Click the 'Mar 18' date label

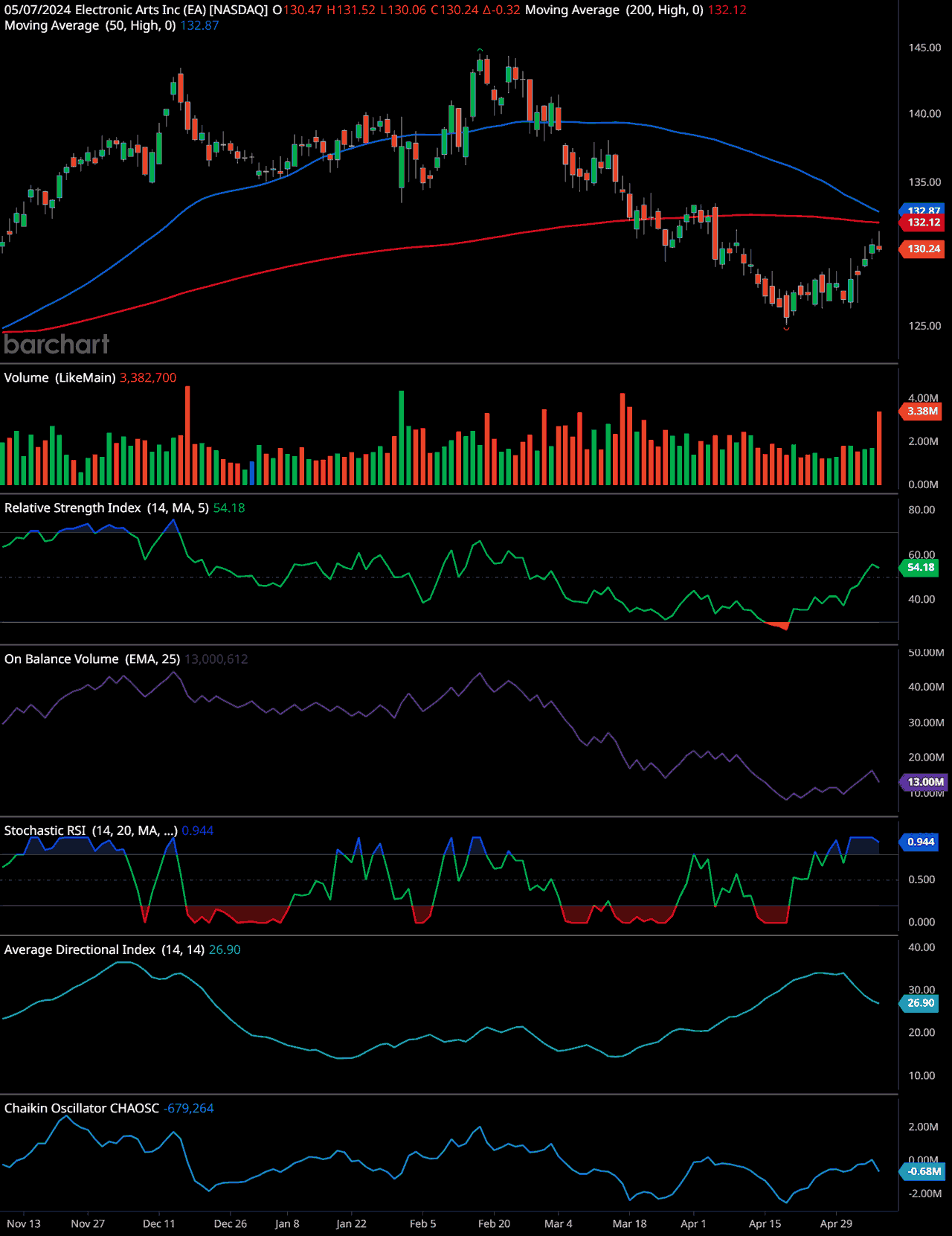[630, 1224]
